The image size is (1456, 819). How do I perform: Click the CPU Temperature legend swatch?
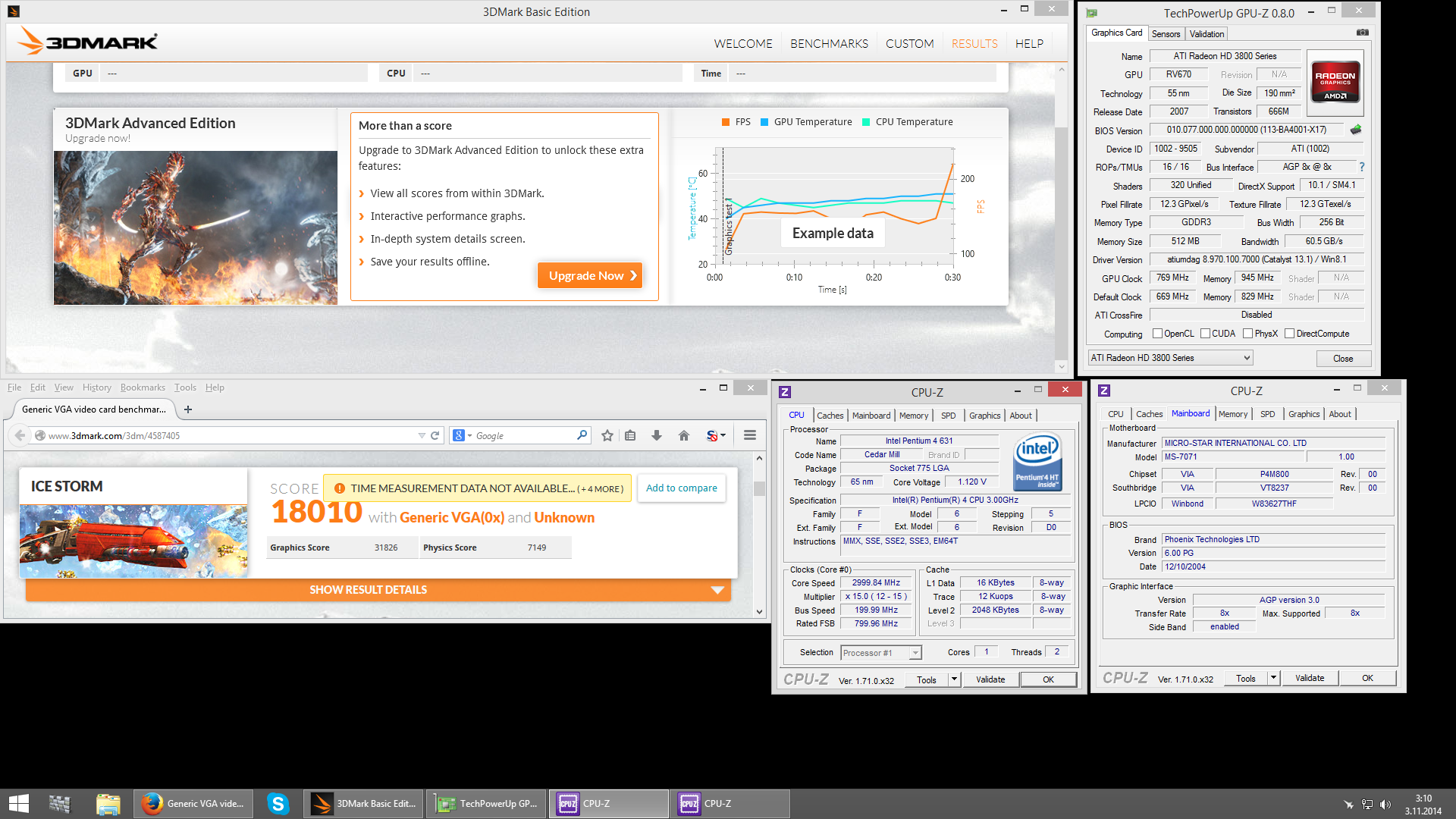click(x=866, y=122)
